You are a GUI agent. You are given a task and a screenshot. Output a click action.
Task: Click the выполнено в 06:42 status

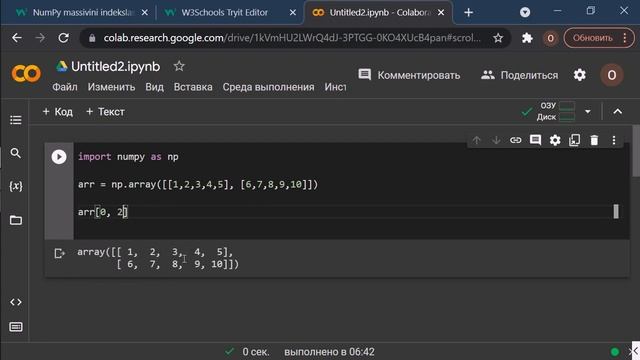[x=329, y=351]
